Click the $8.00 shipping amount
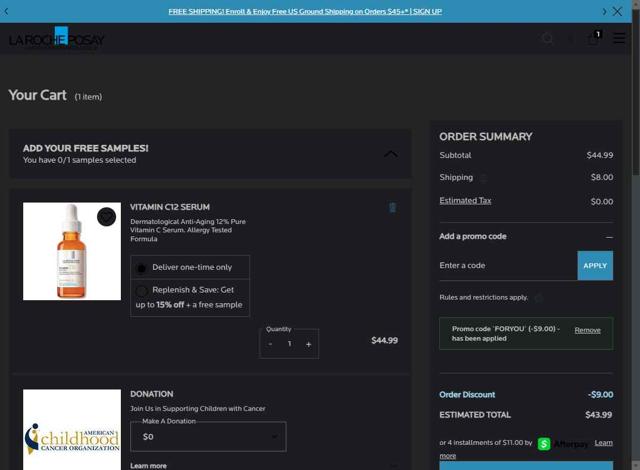 click(x=602, y=177)
